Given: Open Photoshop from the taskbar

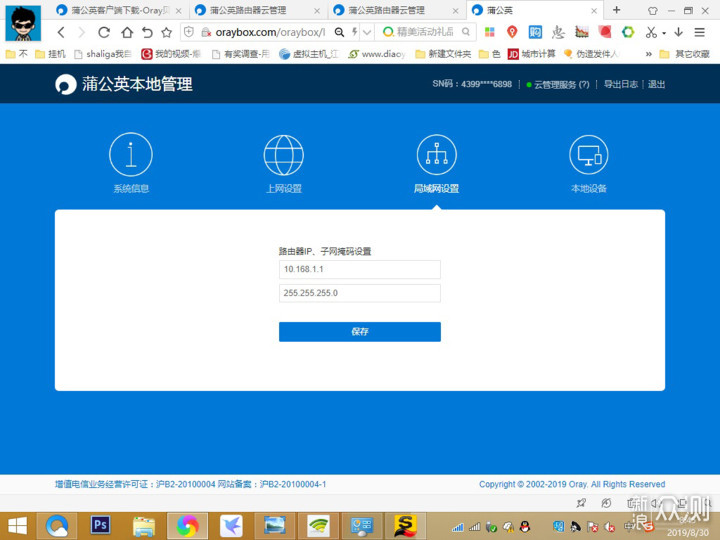Looking at the screenshot, I should pyautogui.click(x=100, y=525).
